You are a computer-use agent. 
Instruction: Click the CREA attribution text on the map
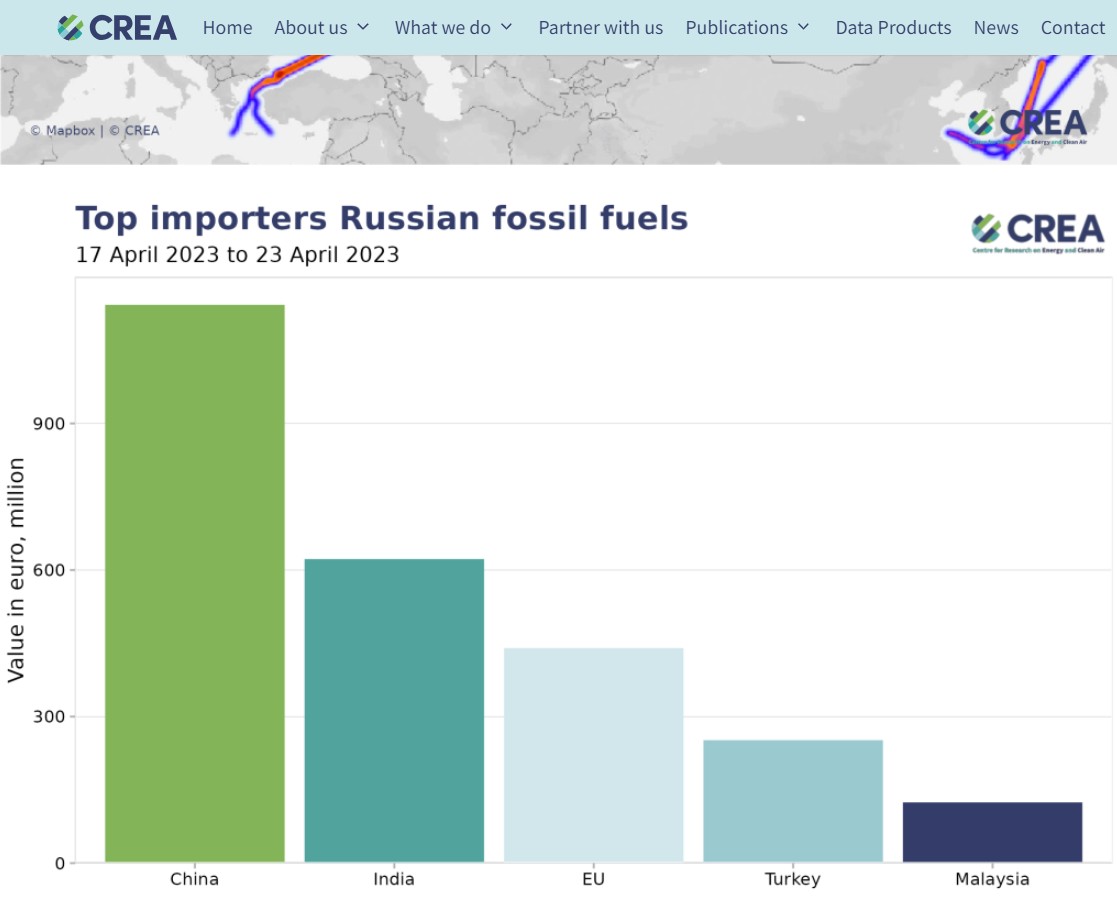140,130
